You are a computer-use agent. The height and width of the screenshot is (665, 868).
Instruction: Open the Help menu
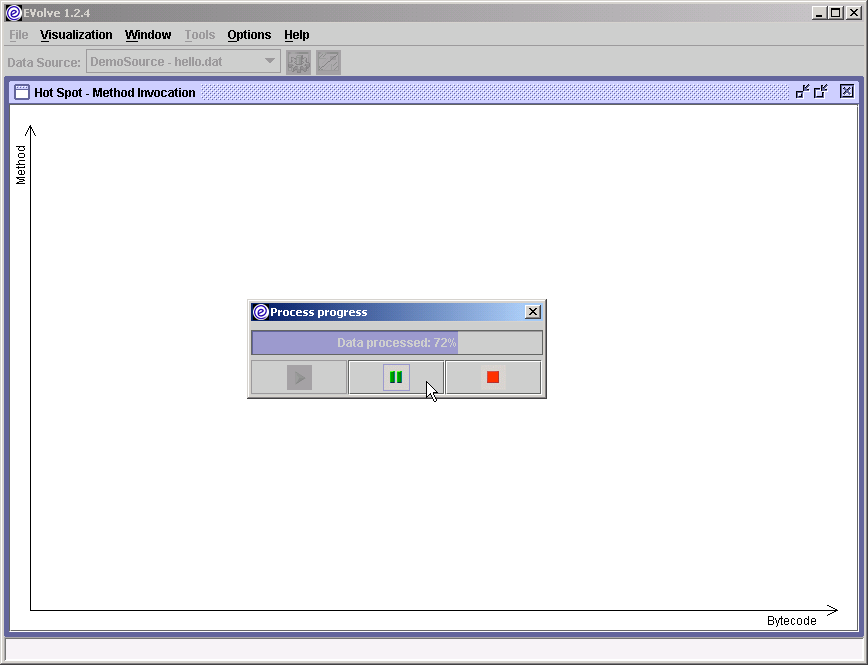pyautogui.click(x=297, y=35)
